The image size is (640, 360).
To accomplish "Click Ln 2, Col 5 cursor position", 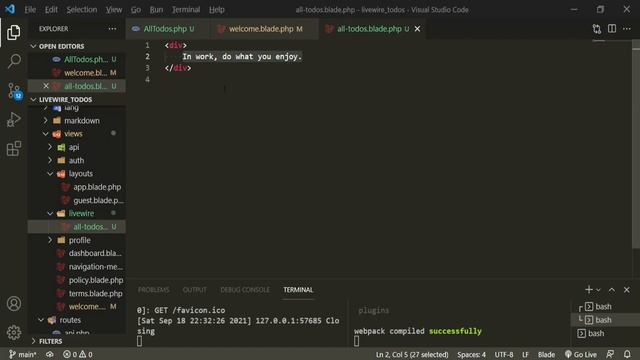I will (x=412, y=354).
